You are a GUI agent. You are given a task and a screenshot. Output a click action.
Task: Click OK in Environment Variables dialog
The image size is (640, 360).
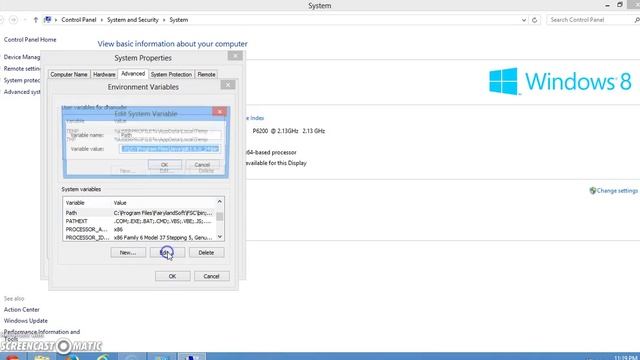pos(173,276)
